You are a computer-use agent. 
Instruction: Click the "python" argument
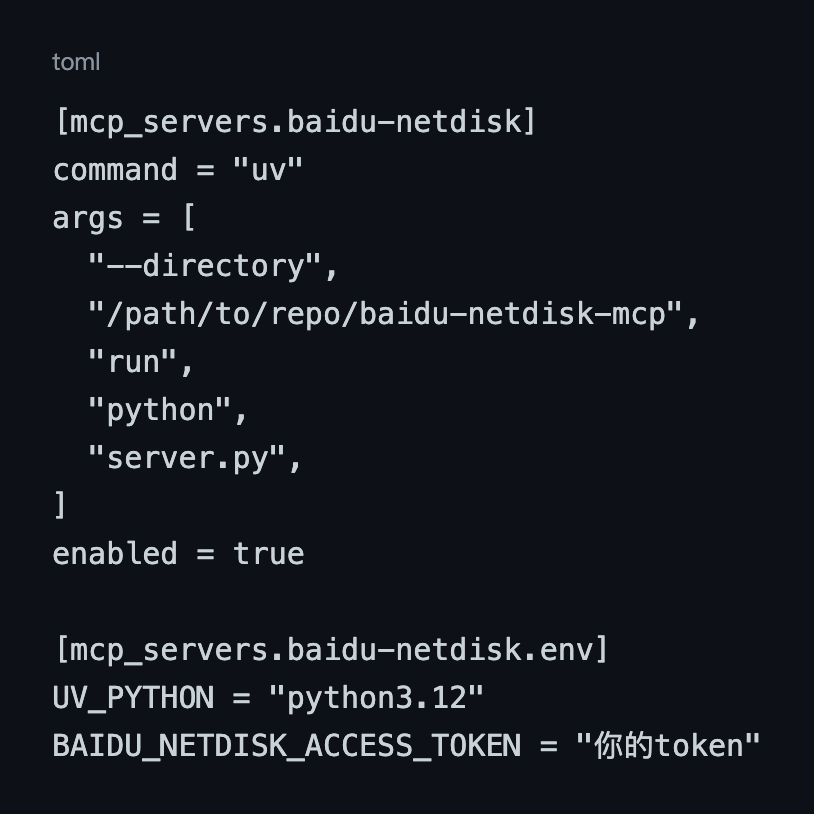(x=160, y=410)
